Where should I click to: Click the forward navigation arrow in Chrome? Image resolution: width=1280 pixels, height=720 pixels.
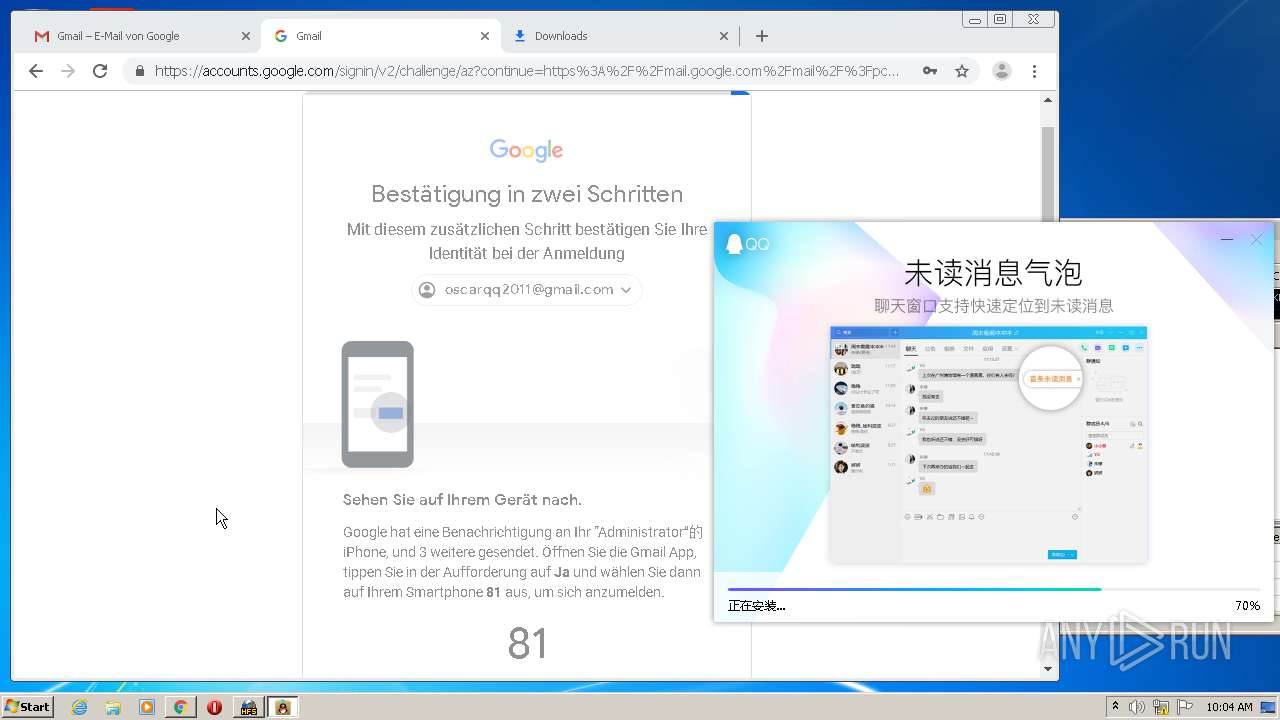pyautogui.click(x=68, y=71)
